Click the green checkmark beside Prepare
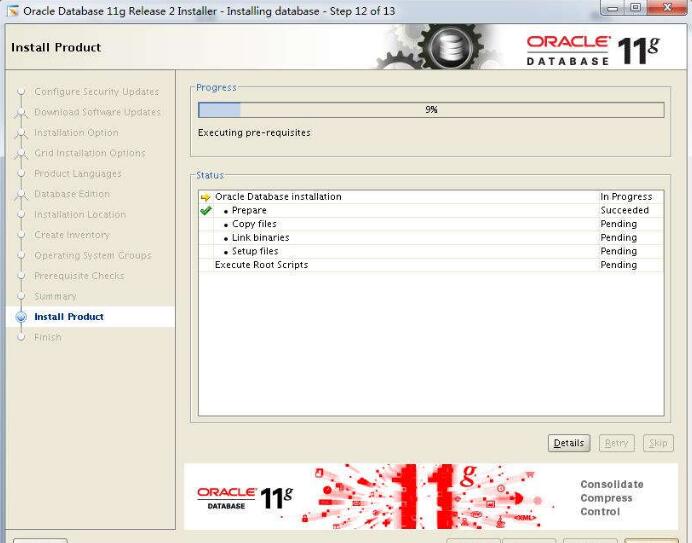The width and height of the screenshot is (692, 543). coord(206,211)
